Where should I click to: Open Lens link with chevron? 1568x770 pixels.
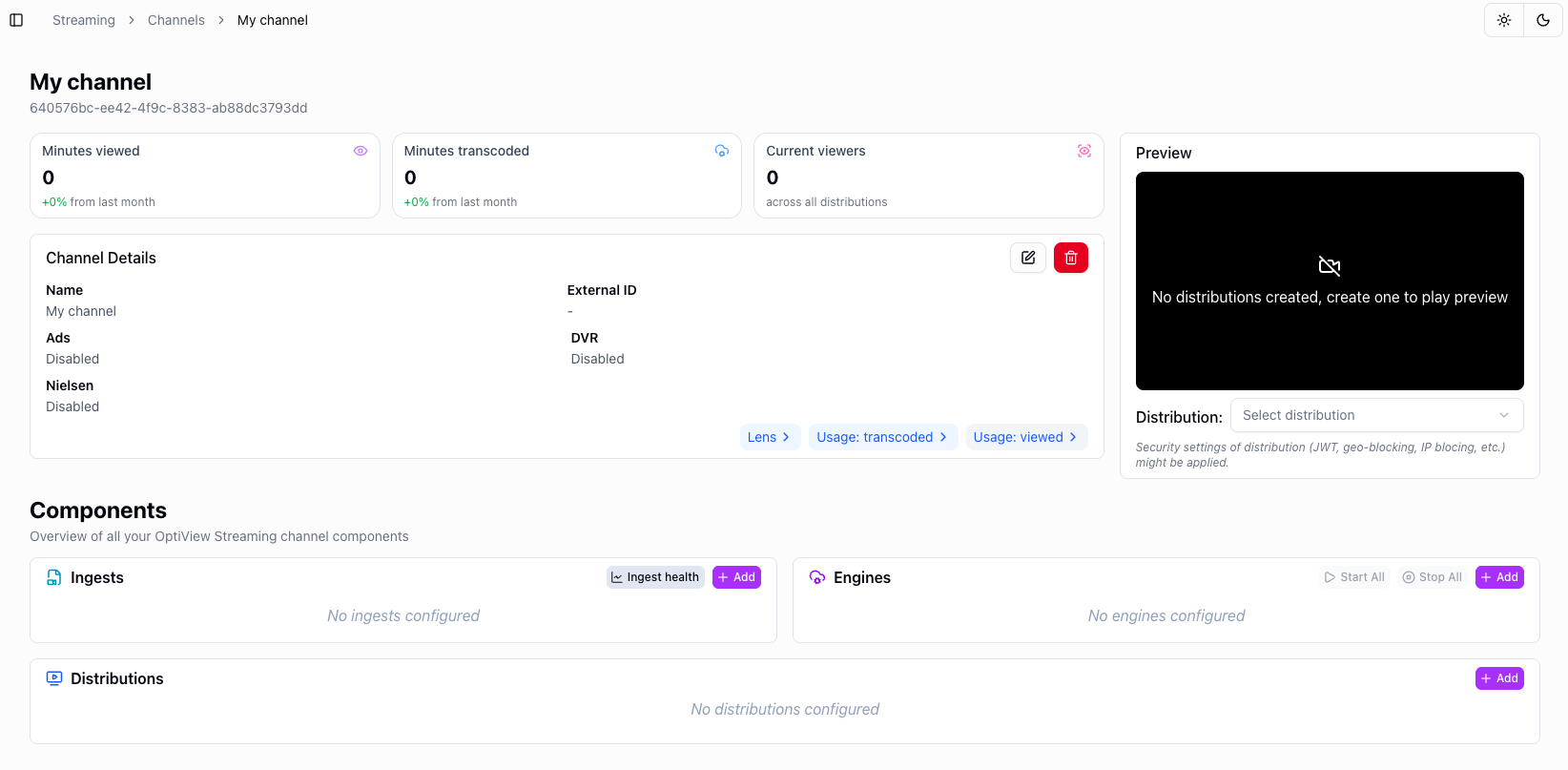(x=769, y=437)
